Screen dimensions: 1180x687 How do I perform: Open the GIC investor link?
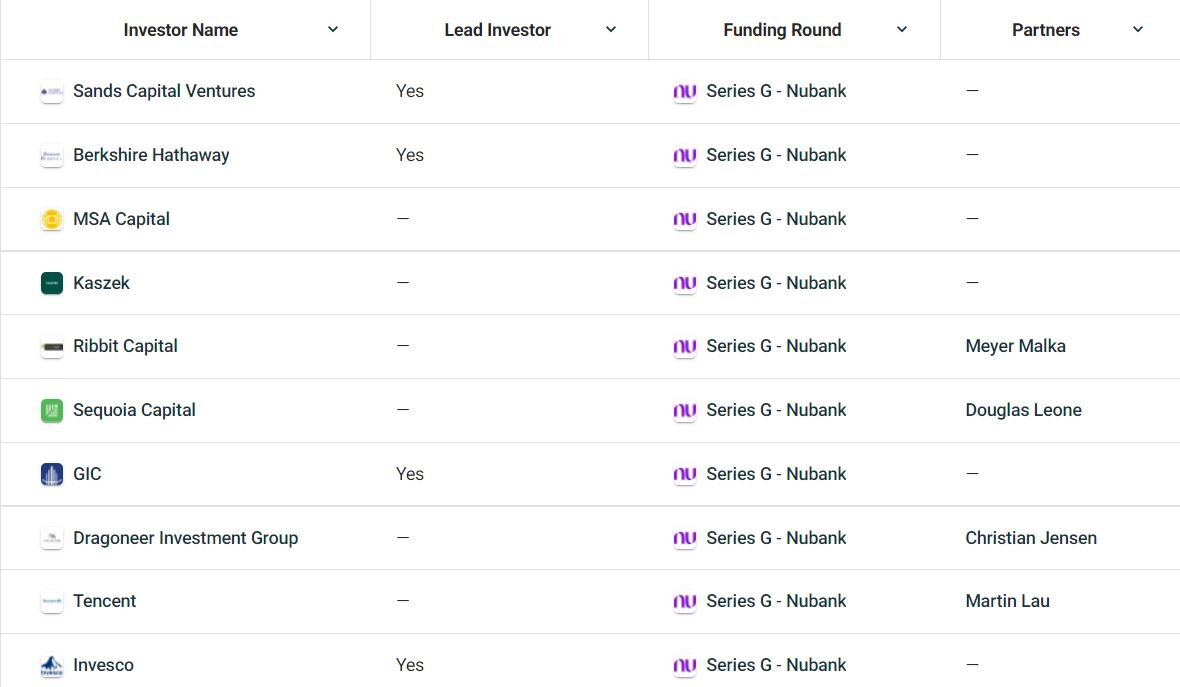(x=87, y=474)
